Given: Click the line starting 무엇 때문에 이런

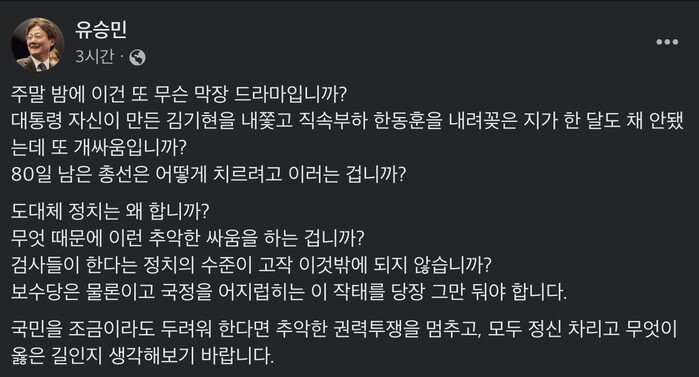Looking at the screenshot, I should (x=188, y=238).
